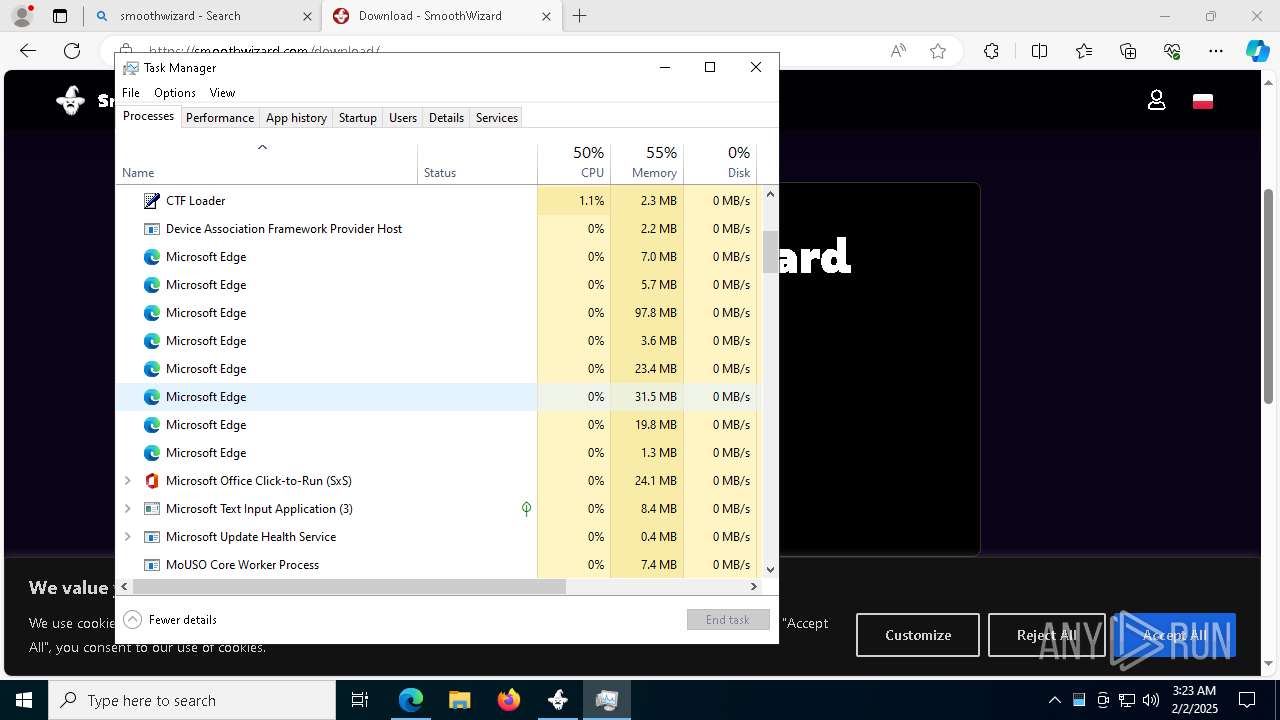Expand Microsoft Text Input Application group
The width and height of the screenshot is (1280, 720).
click(127, 509)
